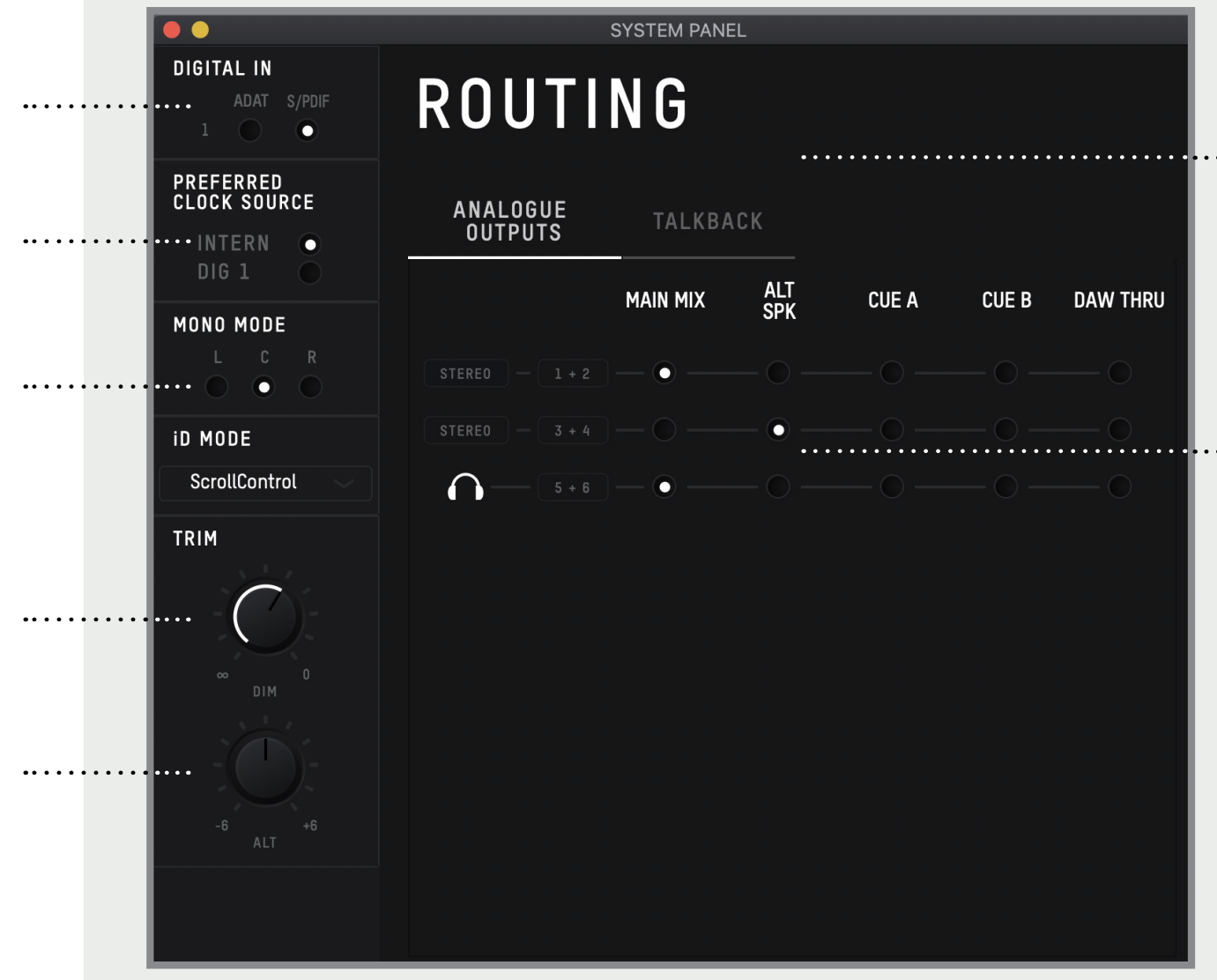Click the CUE B column header
This screenshot has height=980, width=1217.
tap(1006, 301)
